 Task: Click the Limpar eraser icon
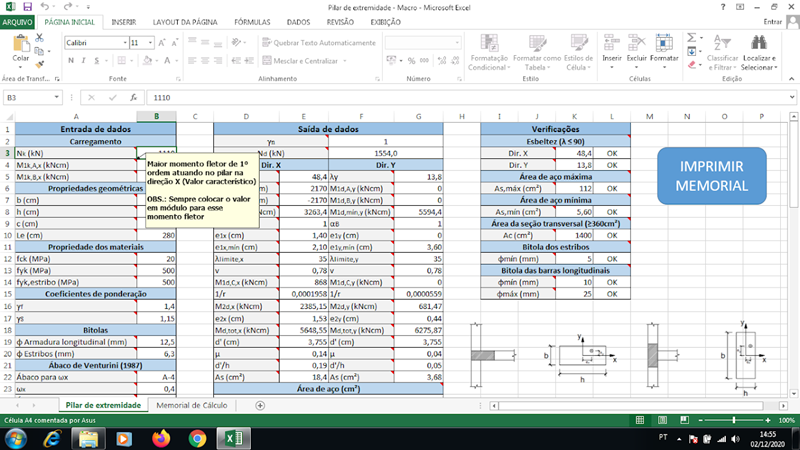[x=692, y=65]
